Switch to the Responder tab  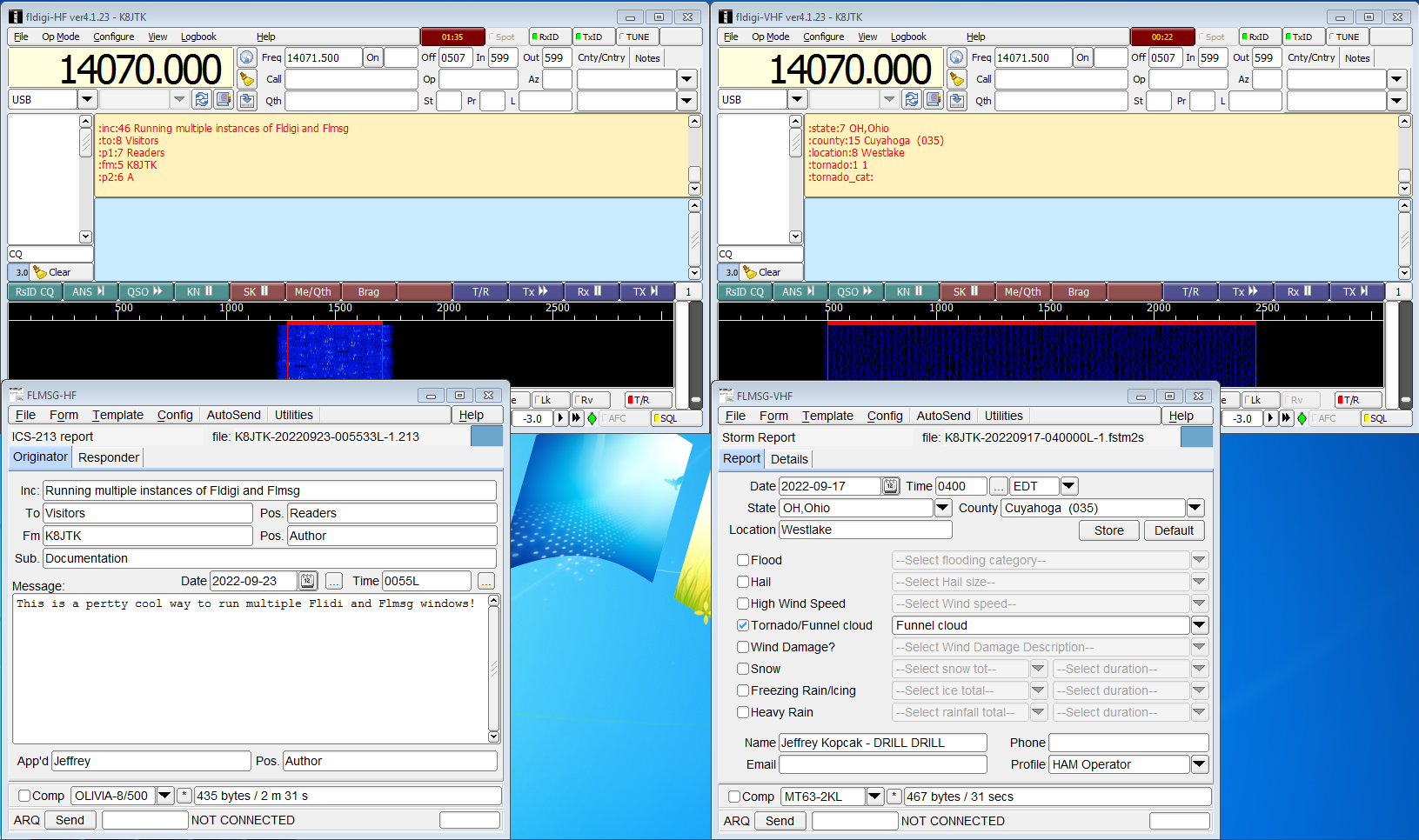(109, 457)
